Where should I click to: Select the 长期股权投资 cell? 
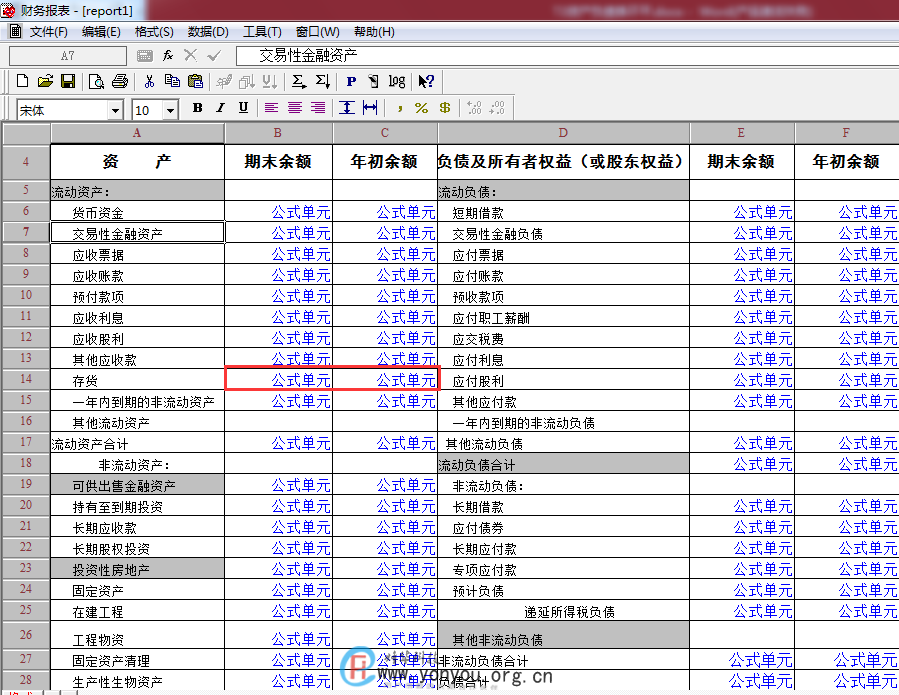[137, 548]
